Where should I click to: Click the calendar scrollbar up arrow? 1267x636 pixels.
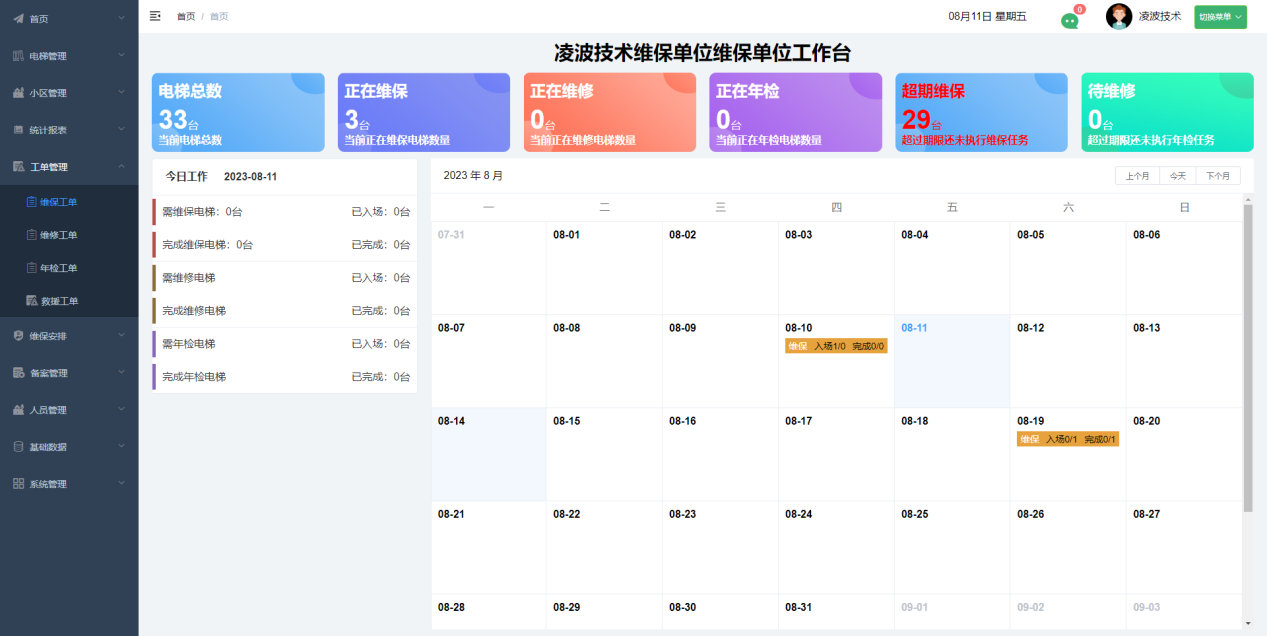[x=1247, y=199]
